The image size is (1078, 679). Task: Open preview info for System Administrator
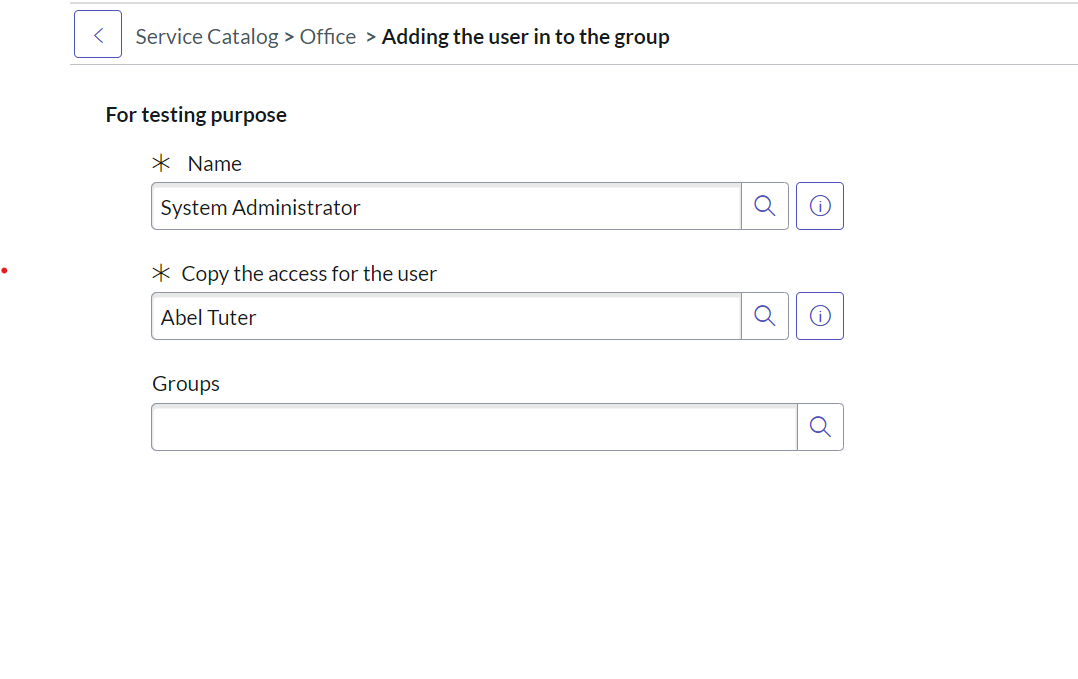[819, 206]
